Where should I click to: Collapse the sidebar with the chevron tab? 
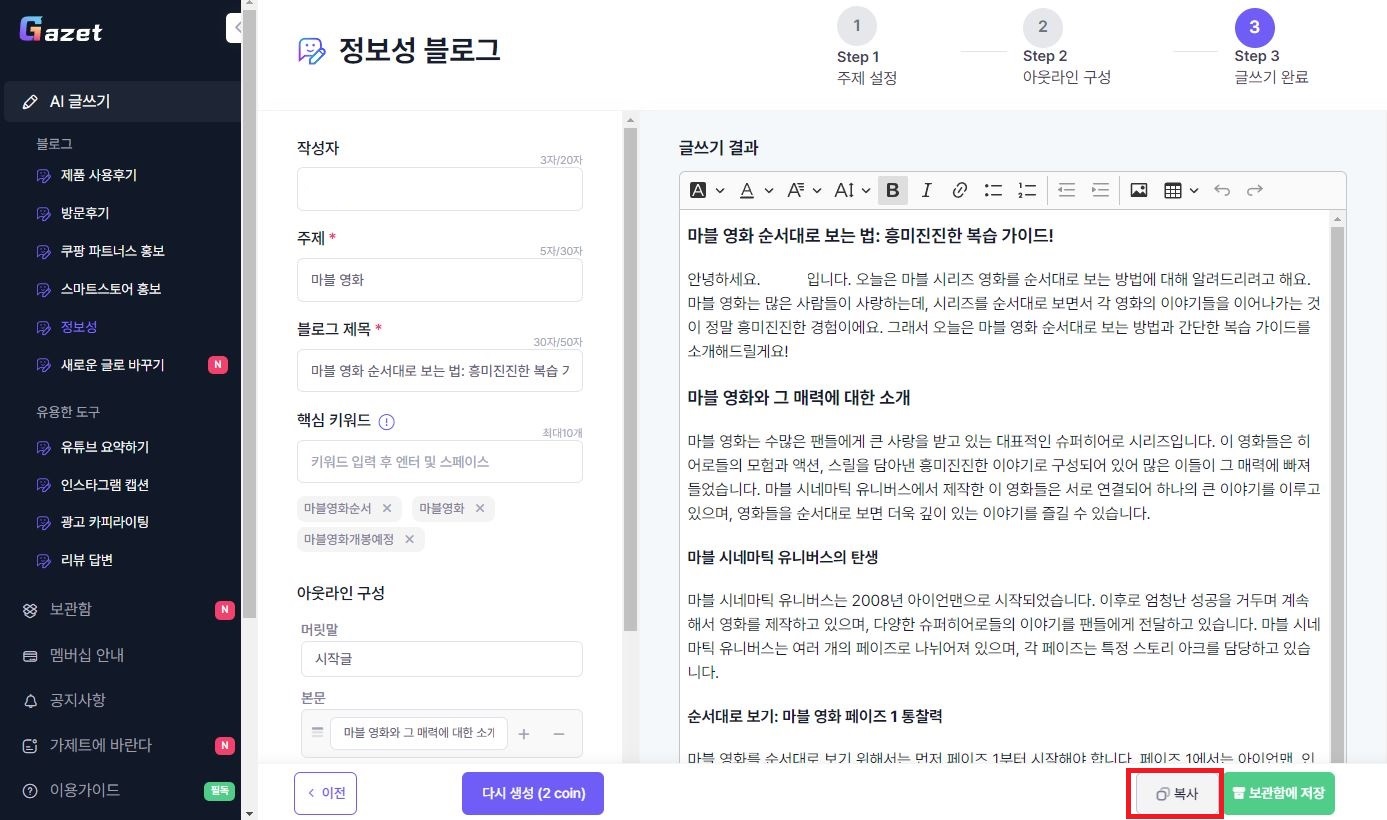(x=235, y=28)
